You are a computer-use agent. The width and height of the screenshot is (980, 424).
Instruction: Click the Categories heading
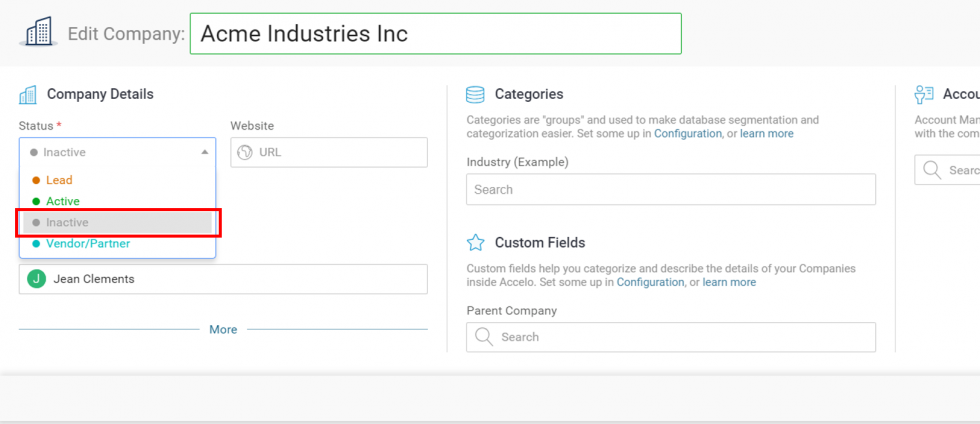point(529,94)
